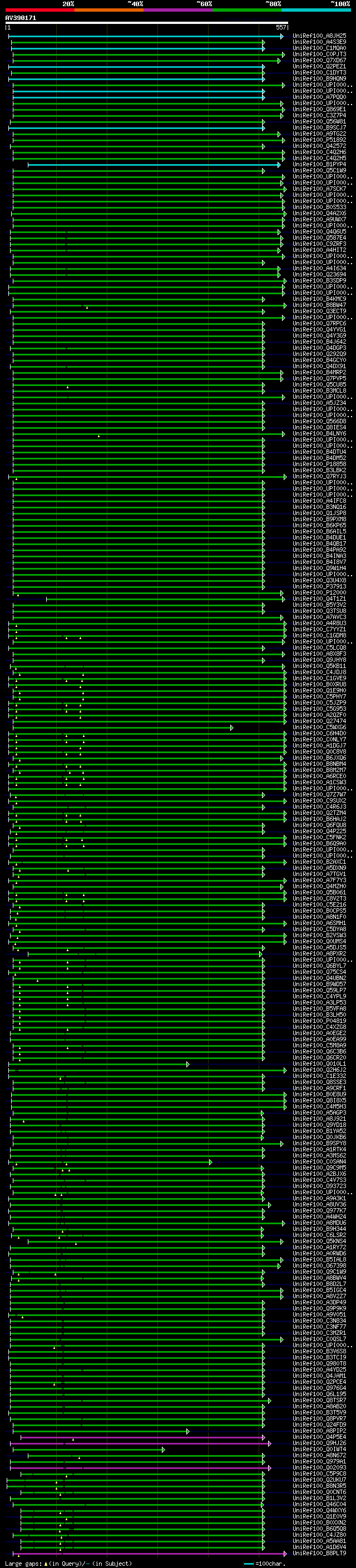Viewport: 356px width, 1568px height.
Task: Open hit UniRef100_A8PIP2
Action: (x=319, y=1431)
